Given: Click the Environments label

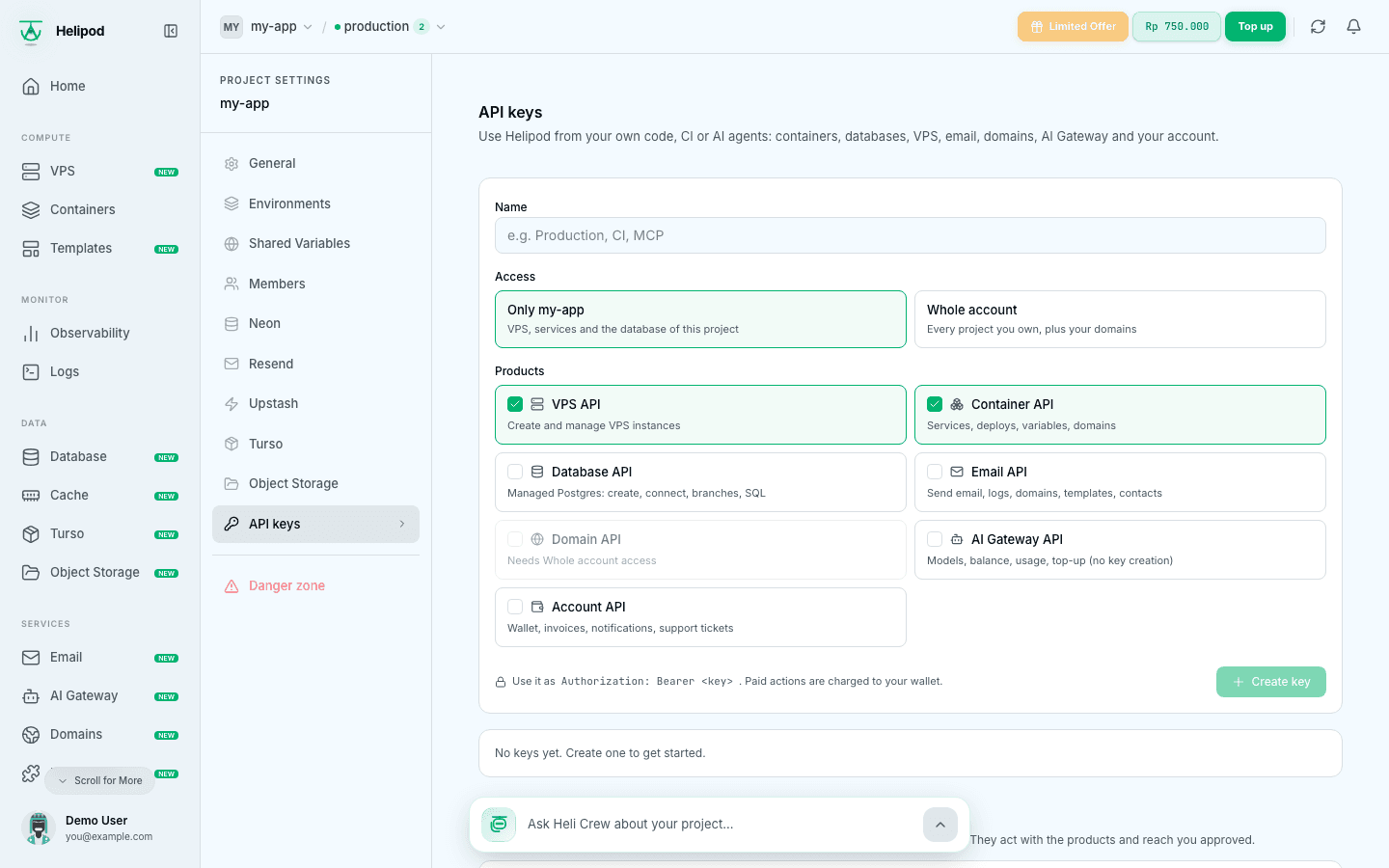Looking at the screenshot, I should (x=289, y=203).
